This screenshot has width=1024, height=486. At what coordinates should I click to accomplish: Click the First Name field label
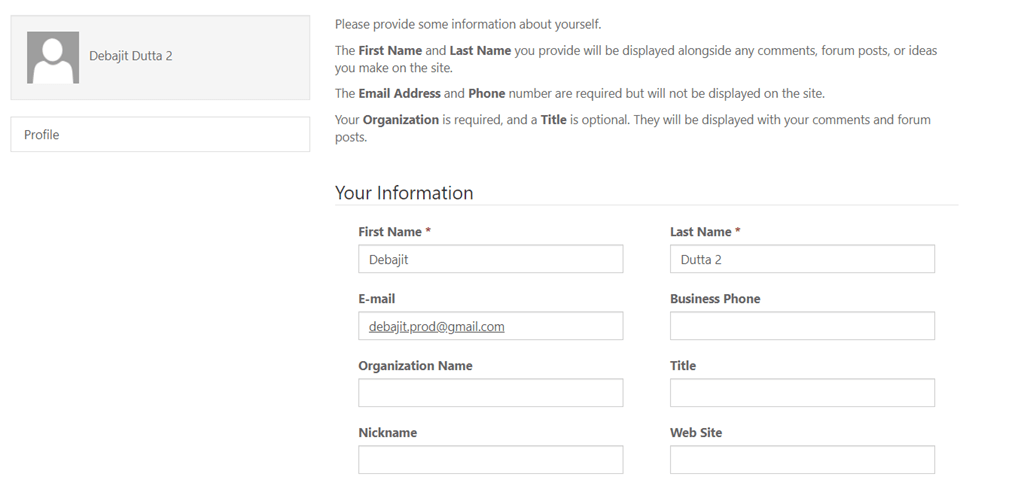click(x=390, y=232)
